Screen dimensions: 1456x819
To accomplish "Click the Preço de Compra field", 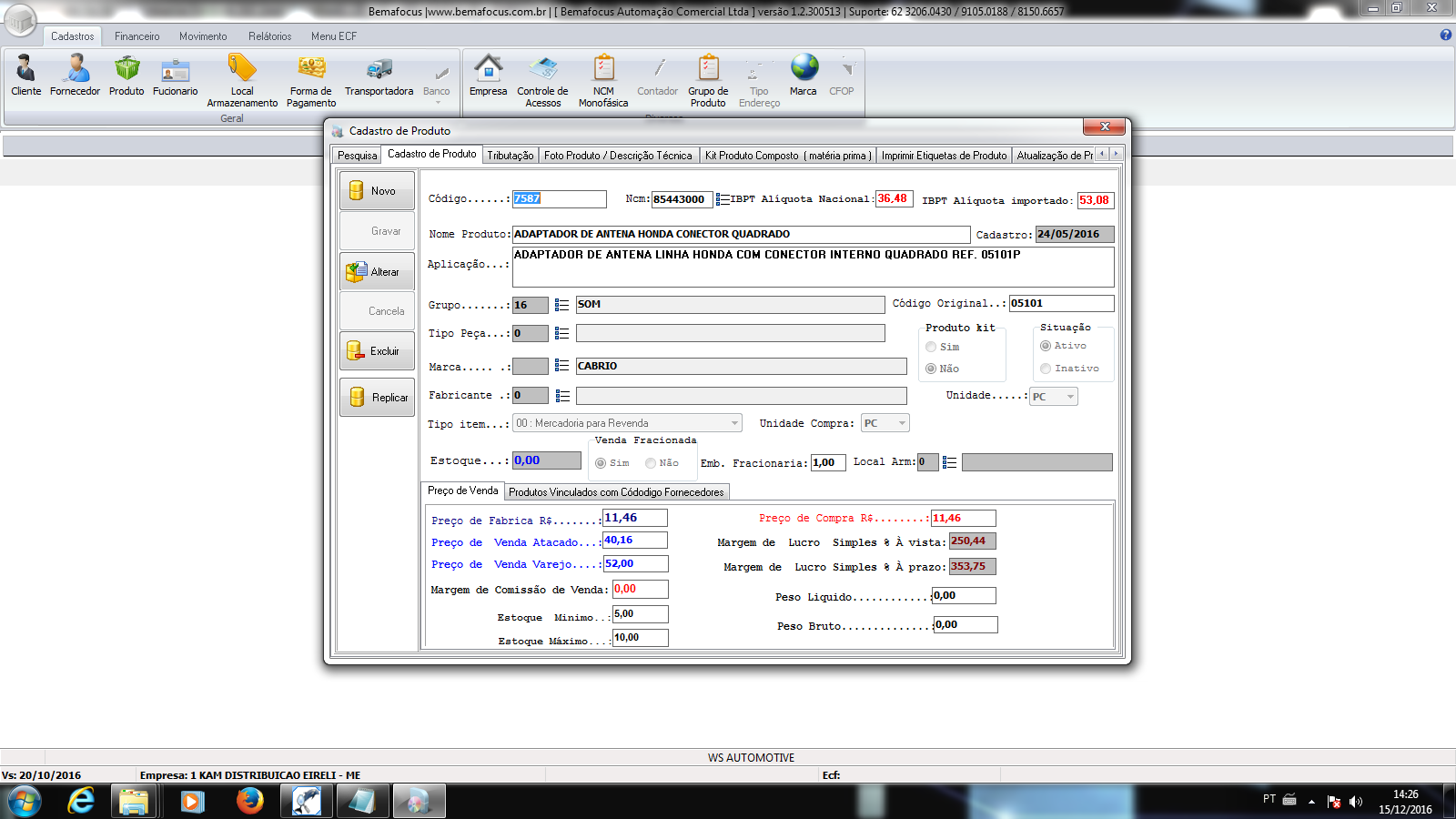I will point(963,518).
